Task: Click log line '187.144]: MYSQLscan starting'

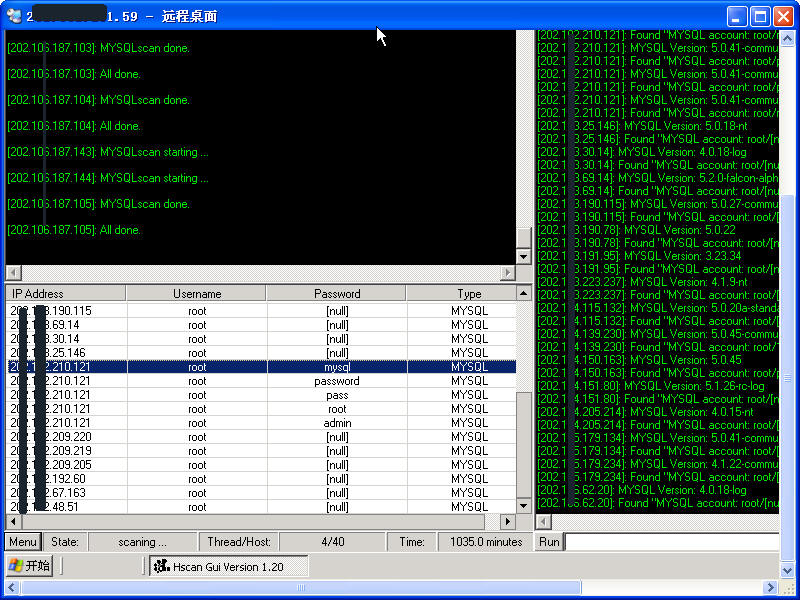Action: tap(108, 178)
